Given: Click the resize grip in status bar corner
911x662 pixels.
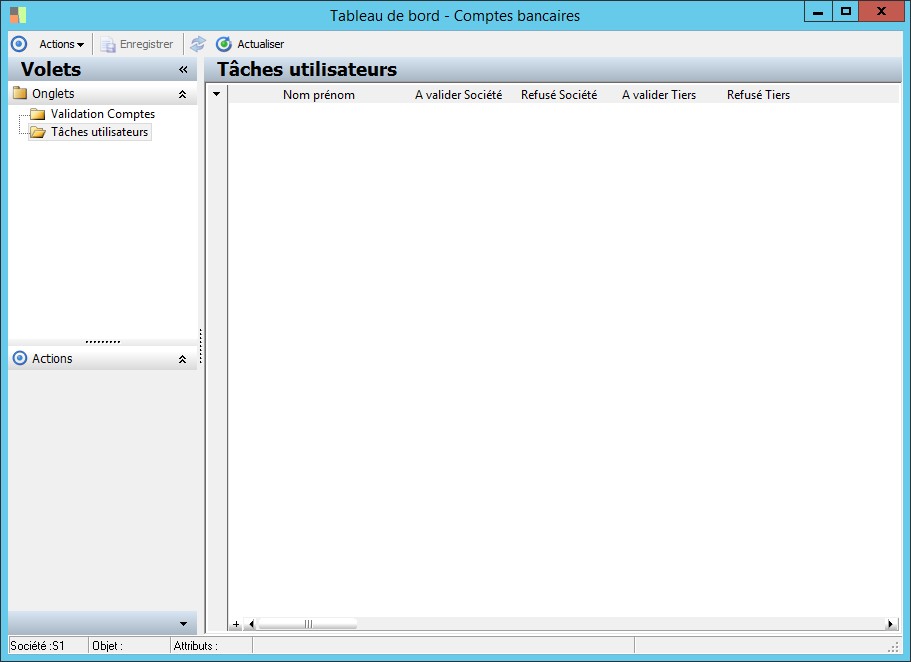Looking at the screenshot, I should click(x=894, y=647).
